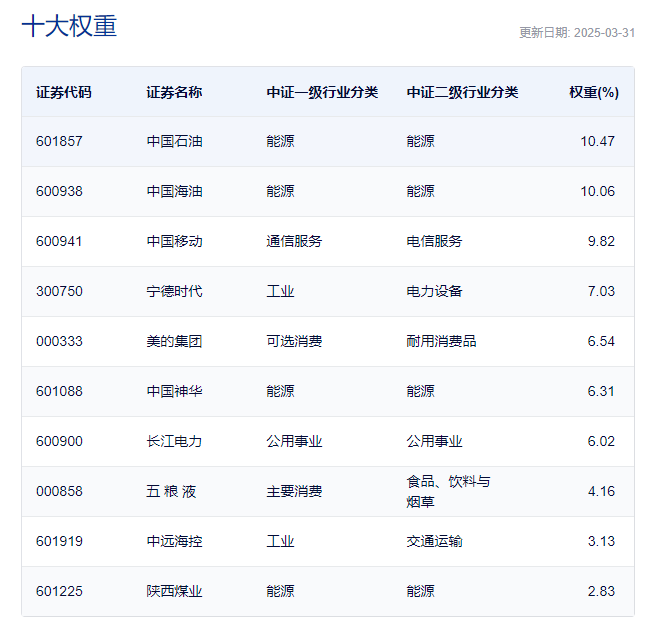654x627 pixels.
Task: Click the name 中国移动
Action: pos(174,241)
